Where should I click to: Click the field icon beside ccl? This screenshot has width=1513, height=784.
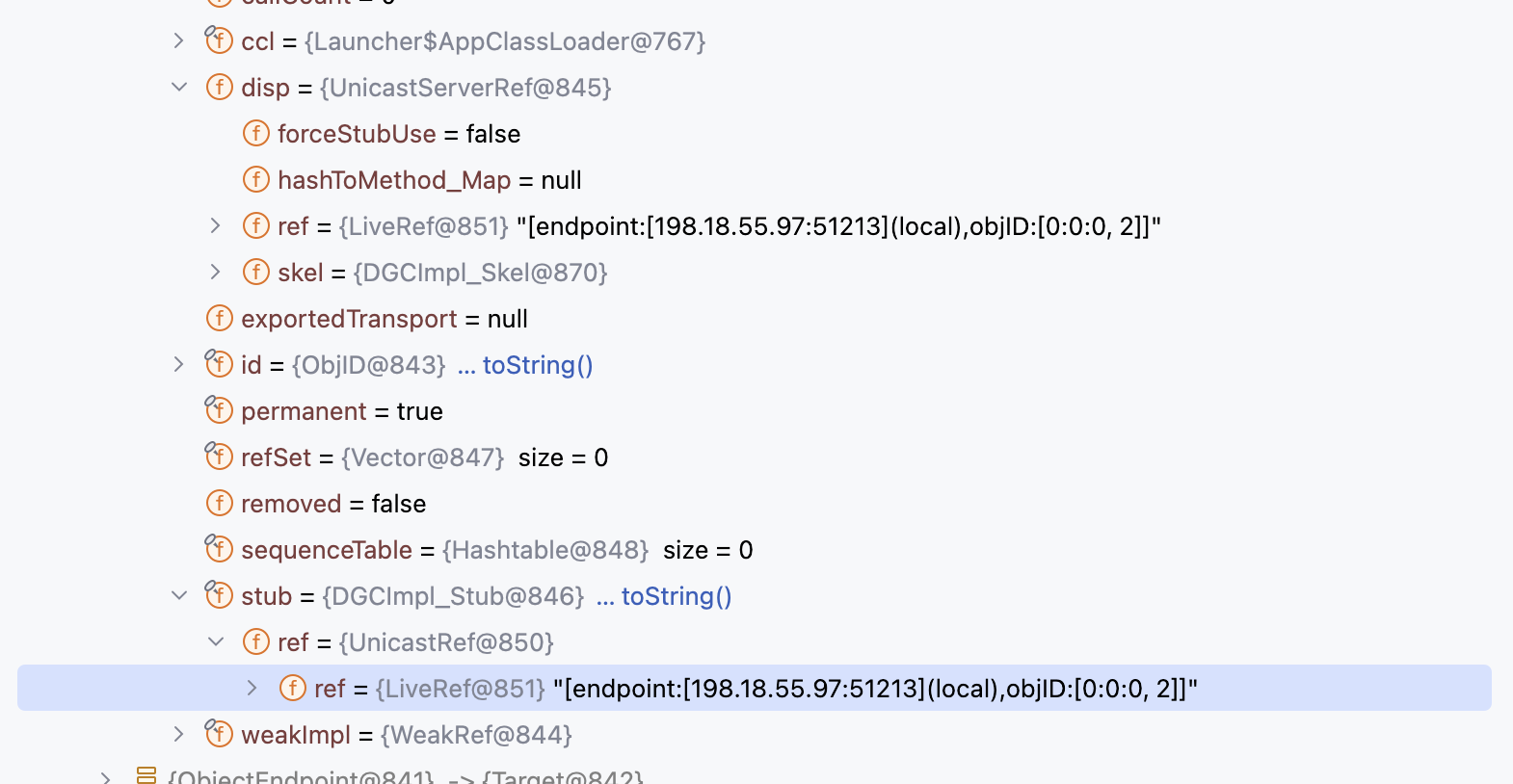(220, 41)
